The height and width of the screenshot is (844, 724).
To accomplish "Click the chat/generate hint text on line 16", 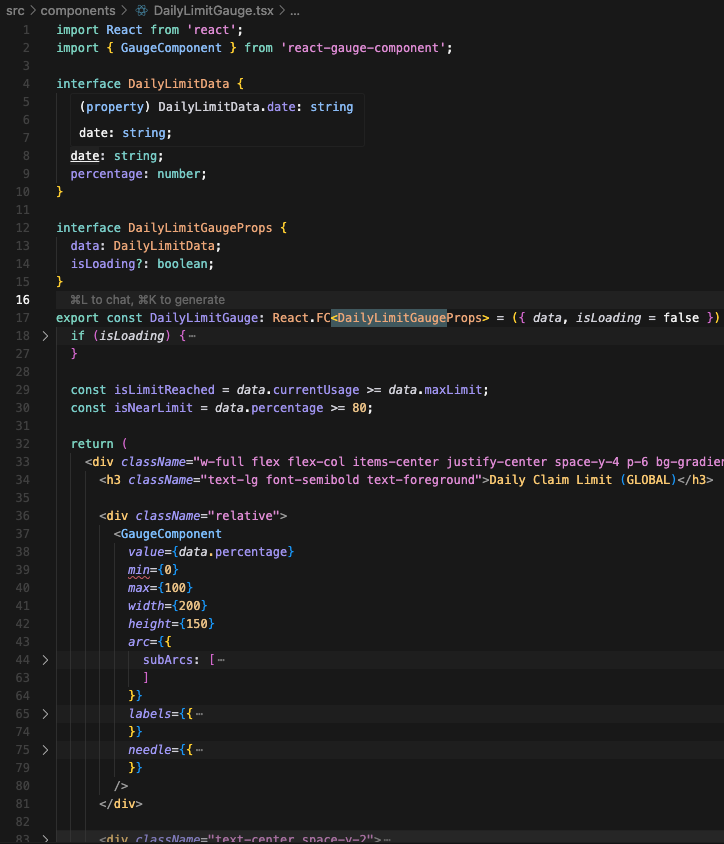I will pos(147,300).
